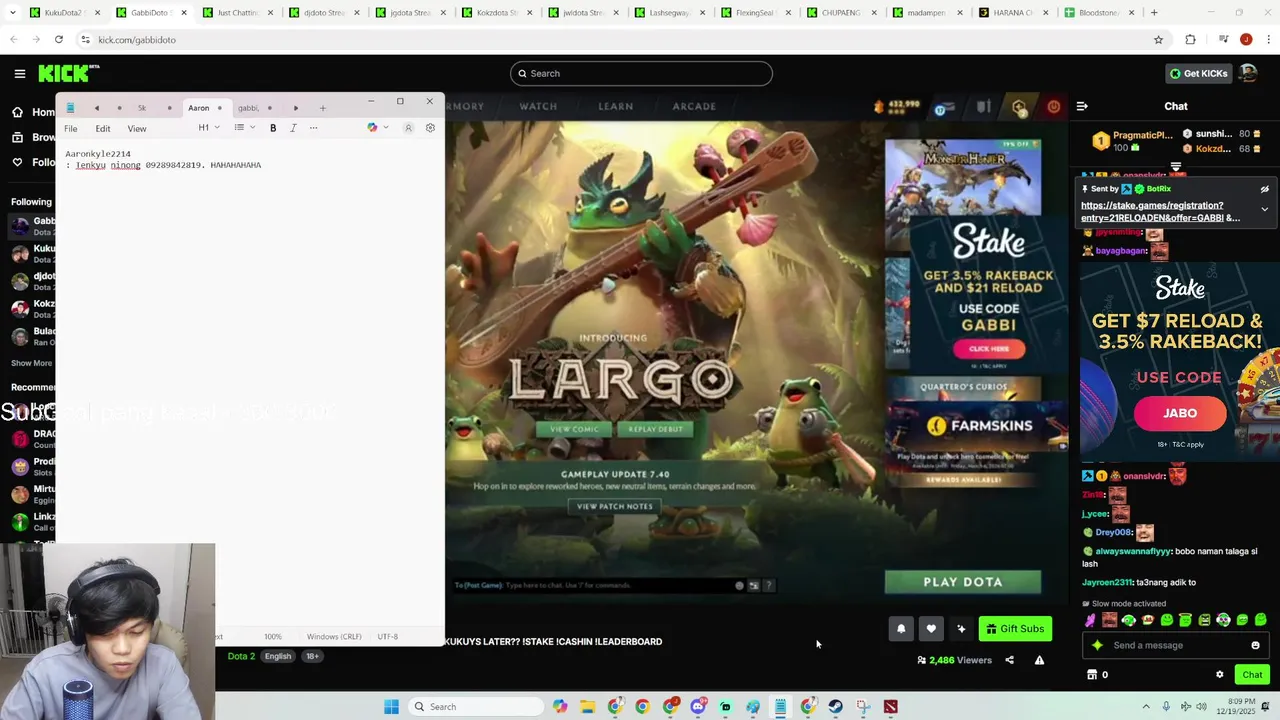Click the green Chat send button

(1252, 674)
